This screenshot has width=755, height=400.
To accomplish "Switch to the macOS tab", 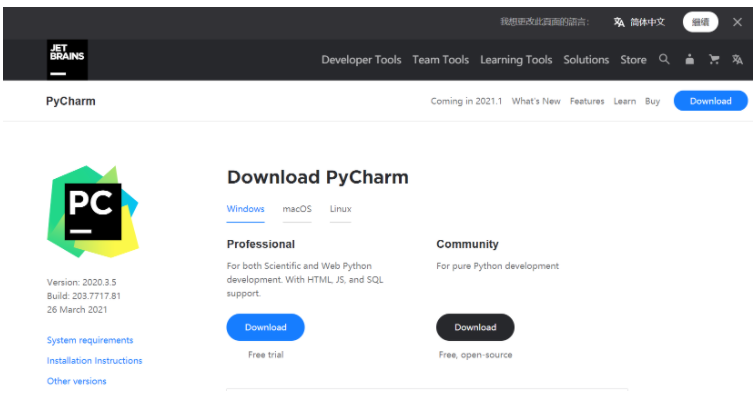I will pos(297,209).
